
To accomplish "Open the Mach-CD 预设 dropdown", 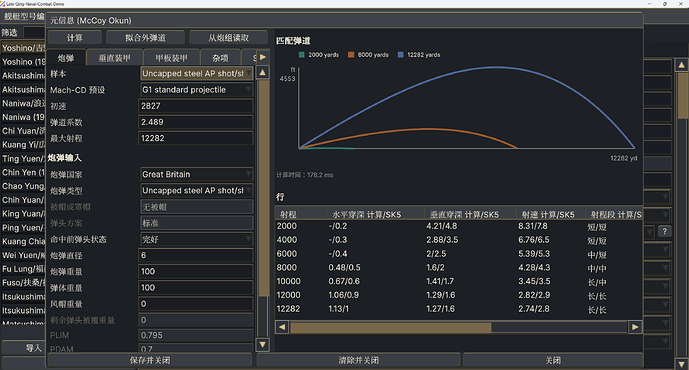I will [196, 90].
